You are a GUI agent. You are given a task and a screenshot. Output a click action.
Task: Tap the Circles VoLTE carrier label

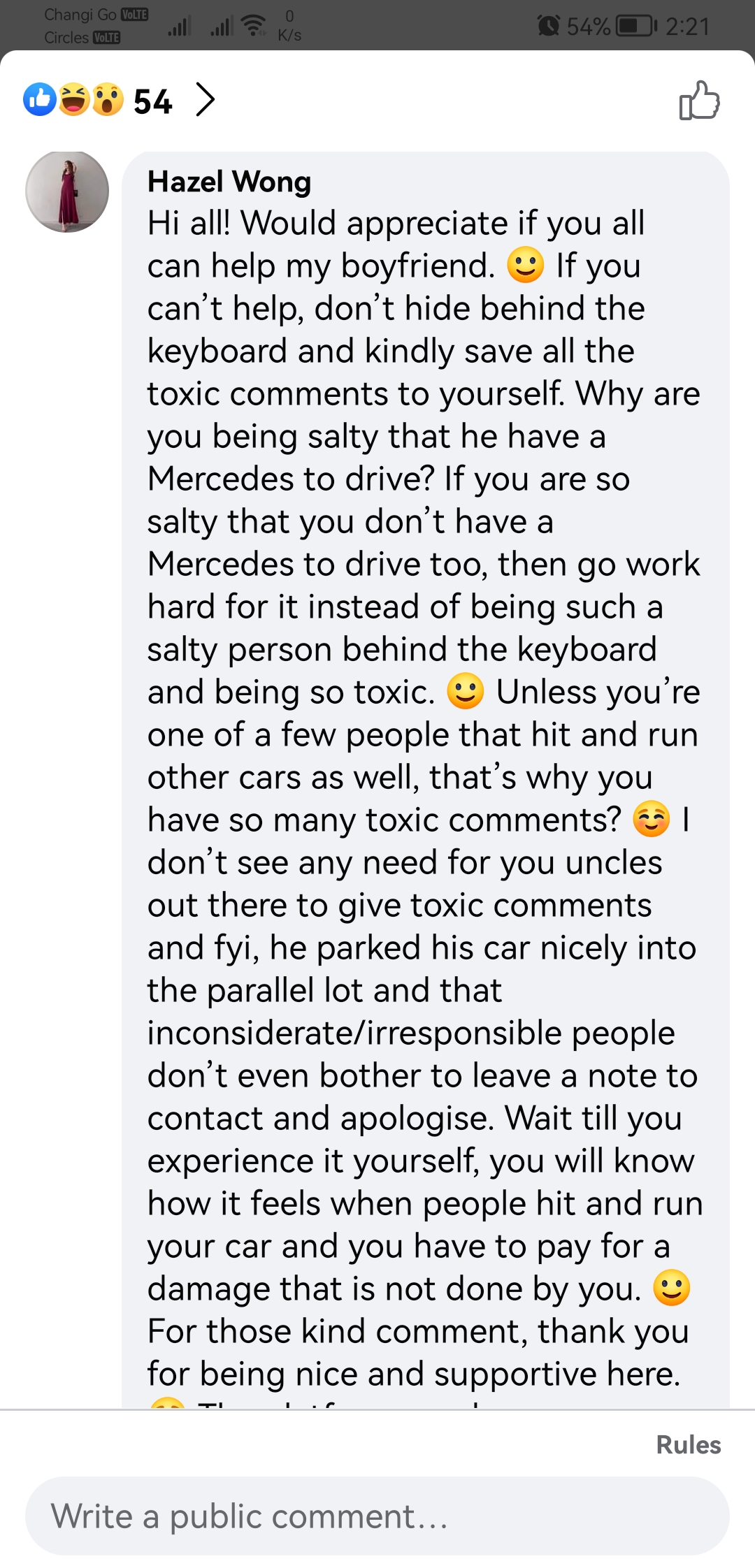pyautogui.click(x=82, y=37)
